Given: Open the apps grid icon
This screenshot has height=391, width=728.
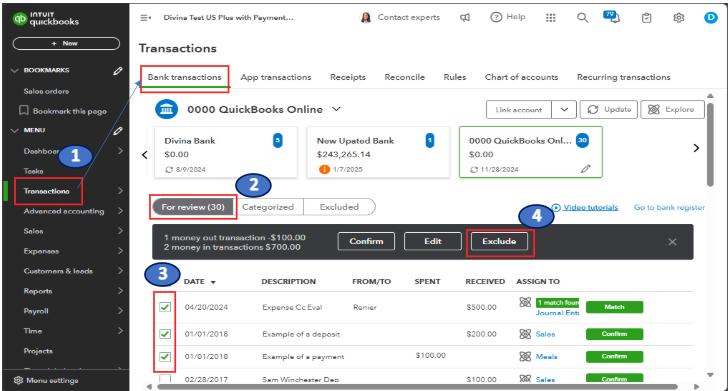Looking at the screenshot, I should click(x=551, y=18).
